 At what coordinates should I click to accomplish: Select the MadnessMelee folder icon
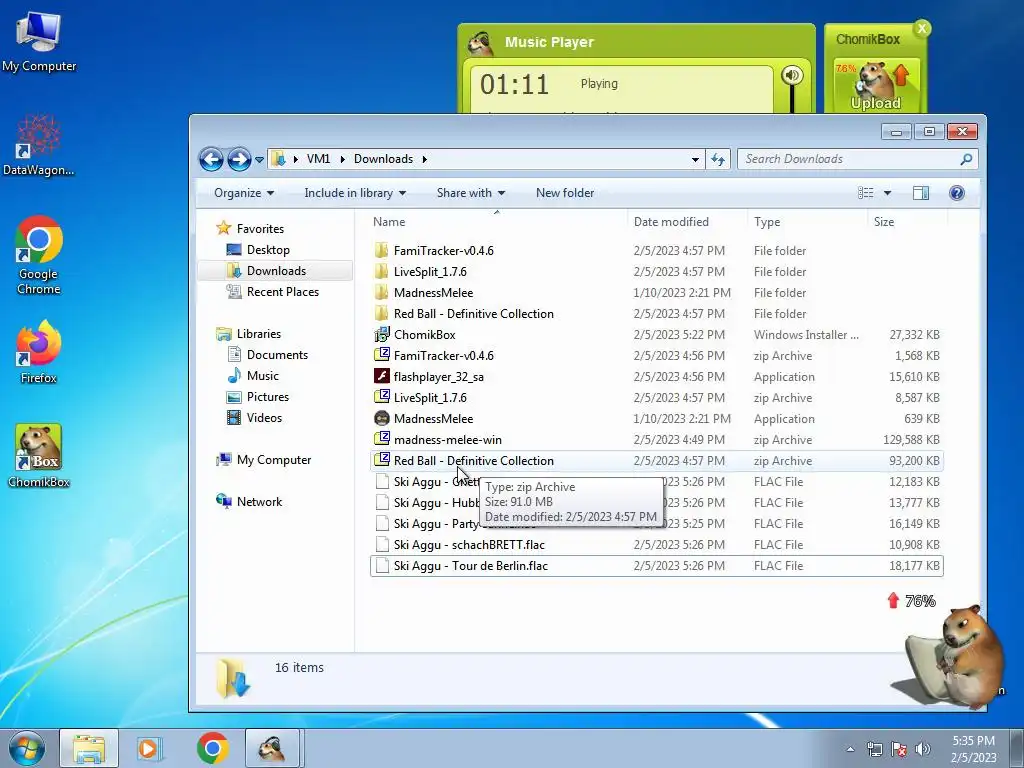point(381,293)
